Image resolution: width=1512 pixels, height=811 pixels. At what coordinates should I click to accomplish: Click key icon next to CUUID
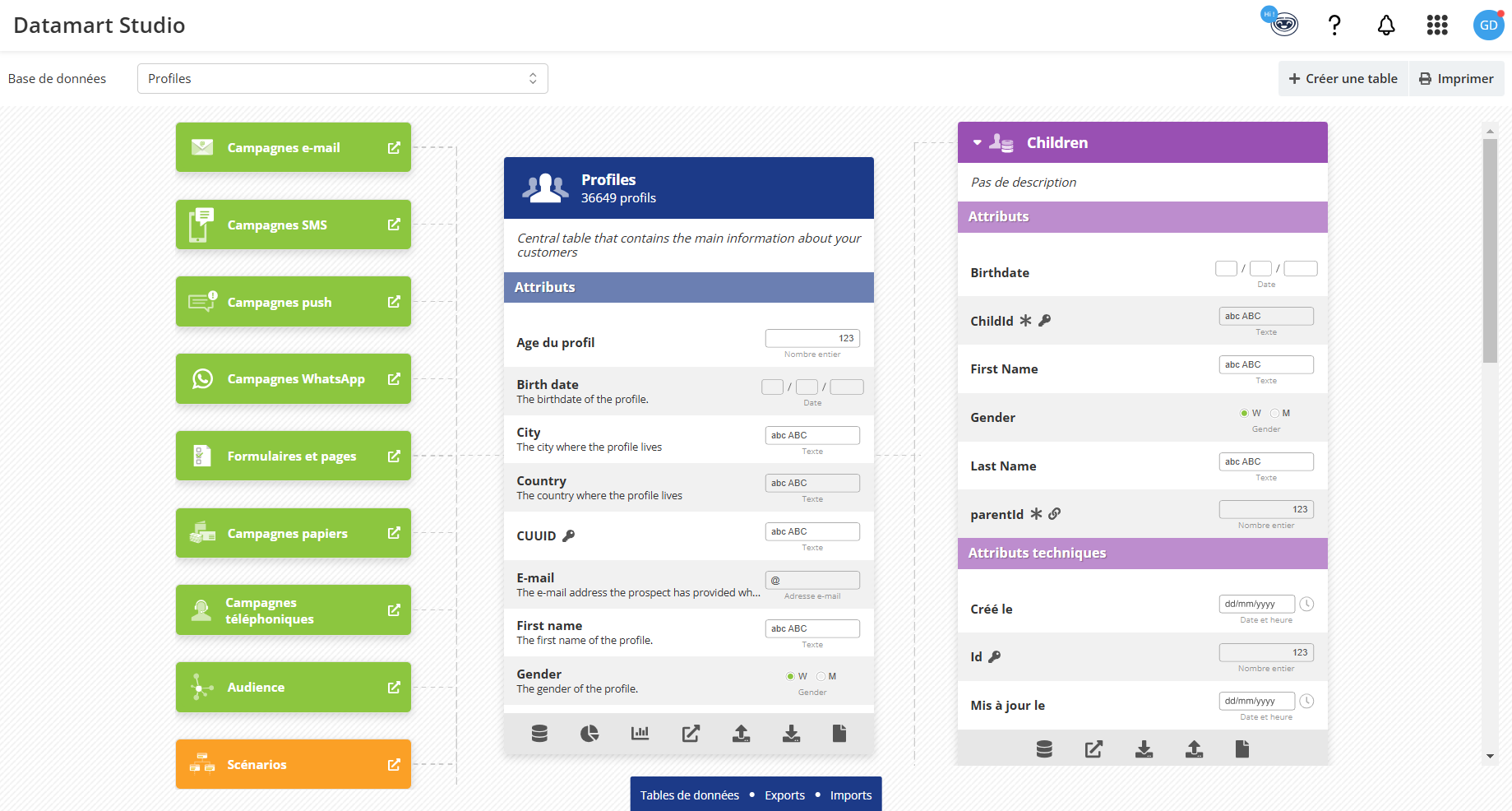[x=568, y=535]
